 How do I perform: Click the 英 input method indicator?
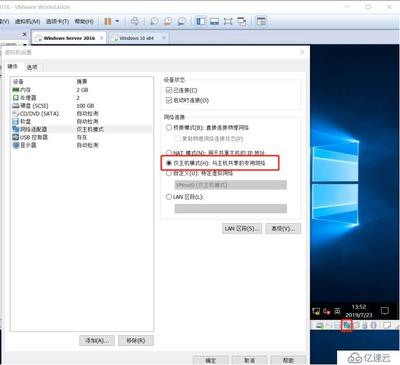click(x=337, y=311)
